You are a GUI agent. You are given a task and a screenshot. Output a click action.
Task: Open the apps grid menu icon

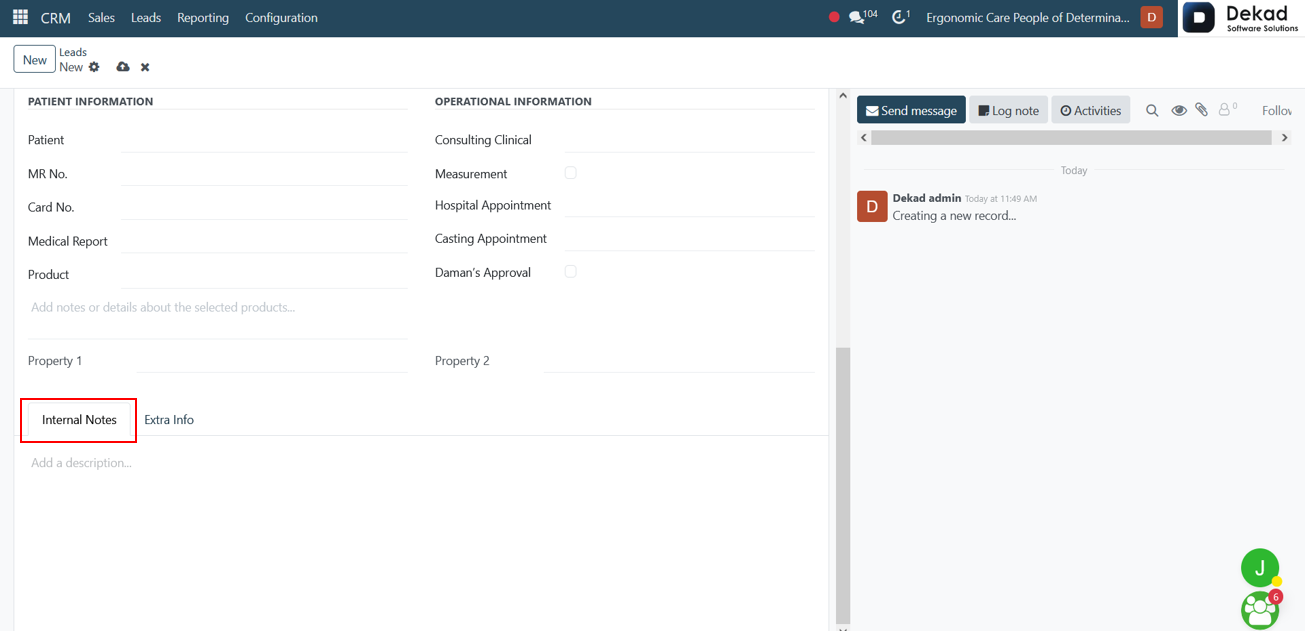click(x=20, y=17)
